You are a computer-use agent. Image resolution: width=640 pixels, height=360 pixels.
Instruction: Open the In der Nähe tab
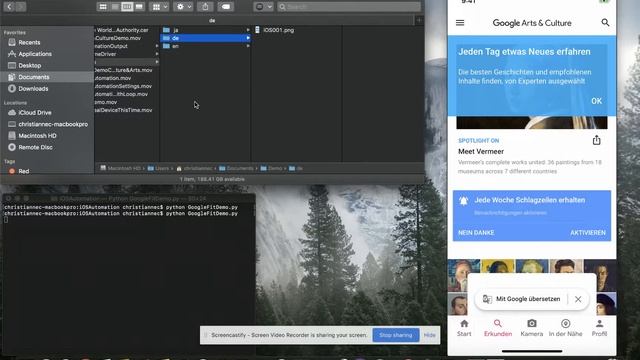click(565, 328)
